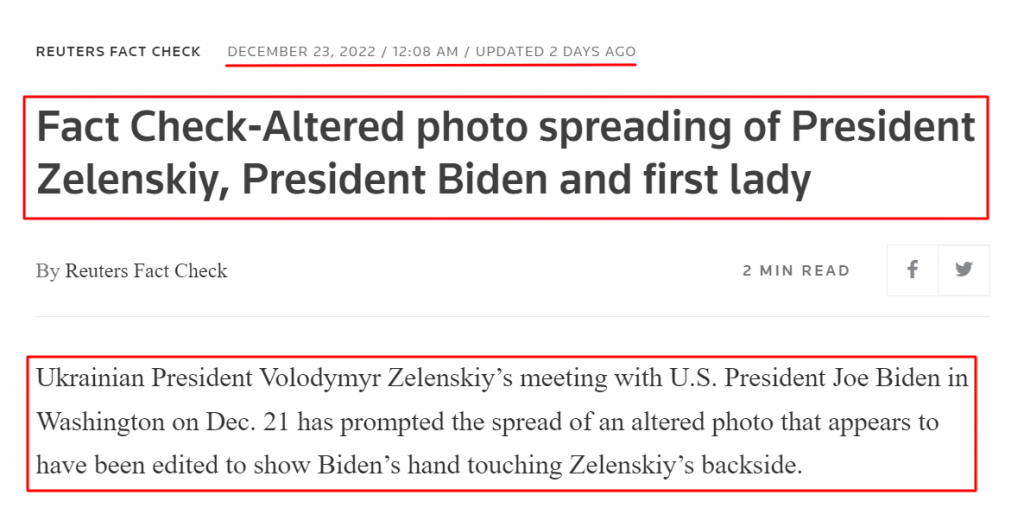Image resolution: width=1024 pixels, height=508 pixels.
Task: Open the Reuters Fact Check section label
Action: pyautogui.click(x=118, y=52)
